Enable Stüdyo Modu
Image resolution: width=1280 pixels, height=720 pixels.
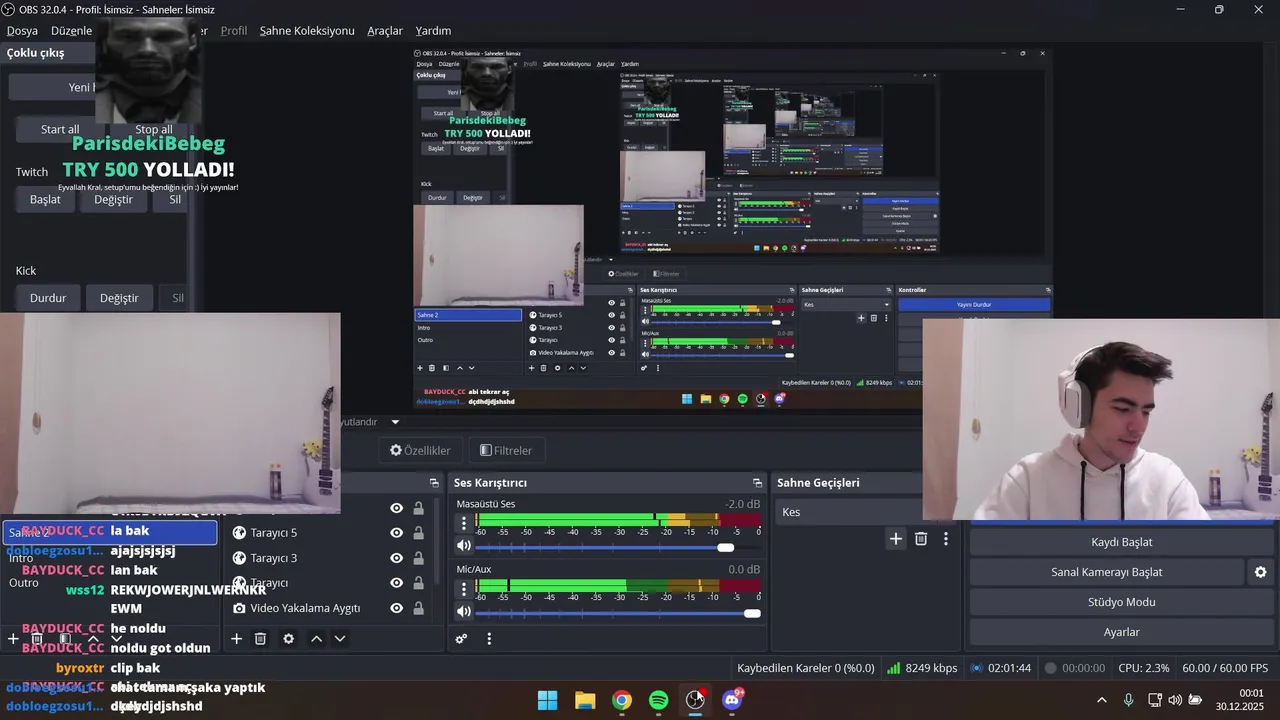[x=1121, y=602]
